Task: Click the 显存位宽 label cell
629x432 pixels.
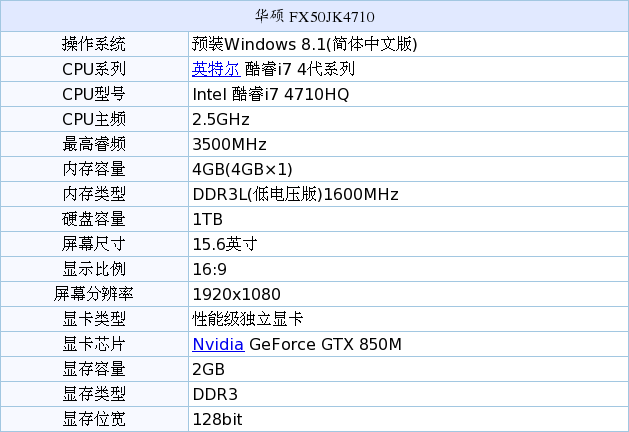Action: [x=94, y=419]
